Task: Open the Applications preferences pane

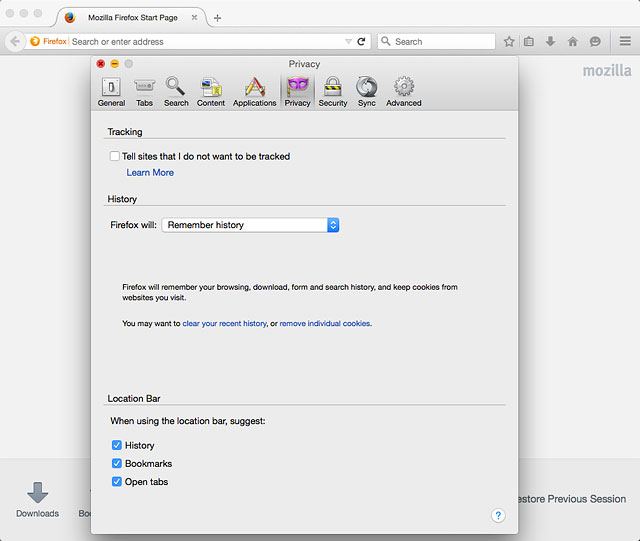Action: pos(255,92)
